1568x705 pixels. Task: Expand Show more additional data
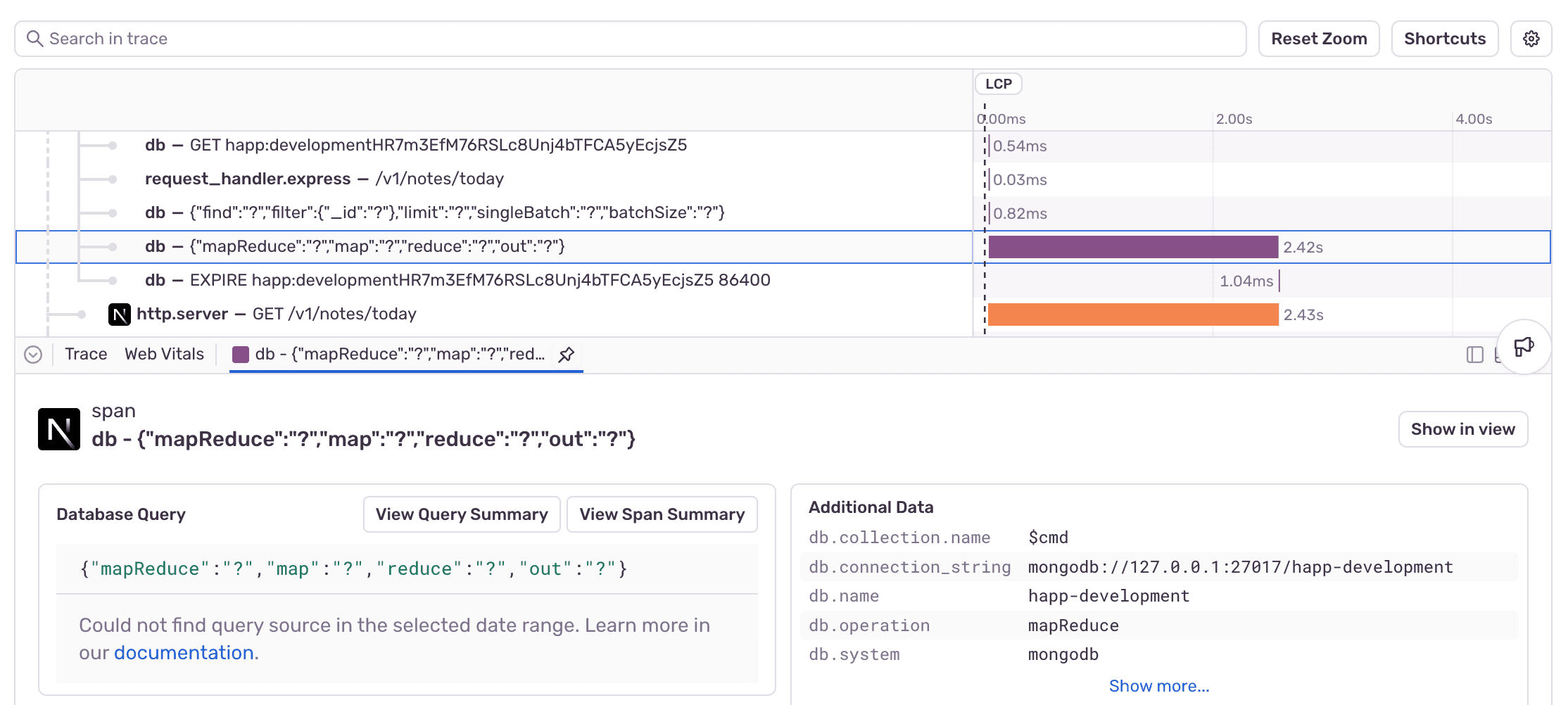pos(1159,686)
